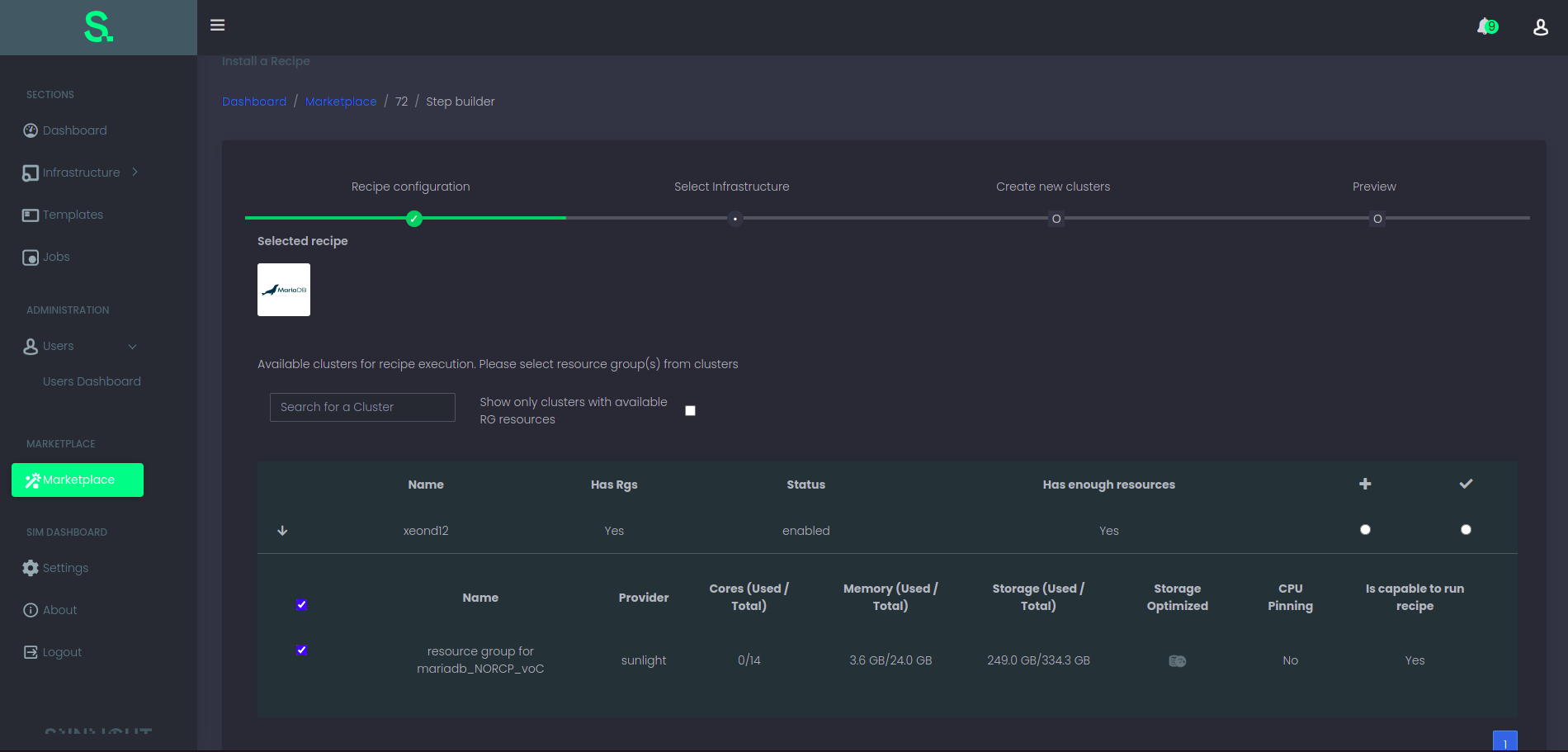Image resolution: width=1568 pixels, height=752 pixels.
Task: Click the Create new clusters step marker
Action: (x=1056, y=219)
